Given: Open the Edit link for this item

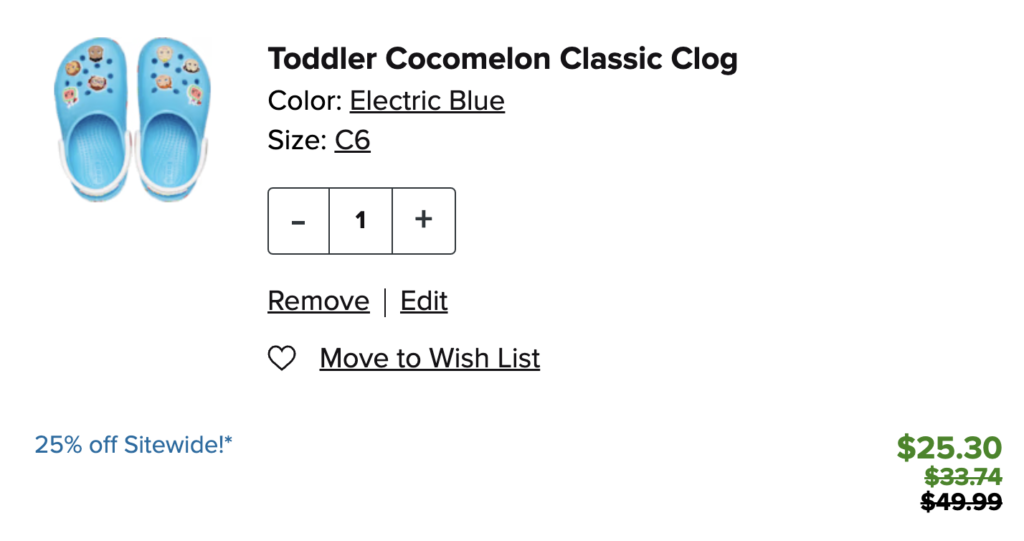Looking at the screenshot, I should [x=424, y=301].
